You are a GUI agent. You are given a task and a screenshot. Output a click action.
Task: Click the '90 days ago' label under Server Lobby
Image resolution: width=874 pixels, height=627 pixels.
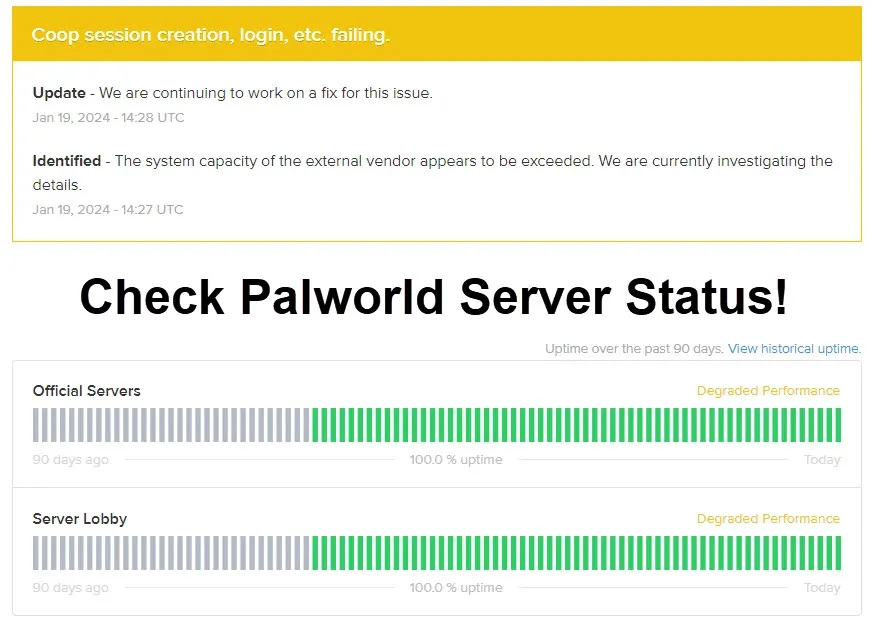coord(70,588)
